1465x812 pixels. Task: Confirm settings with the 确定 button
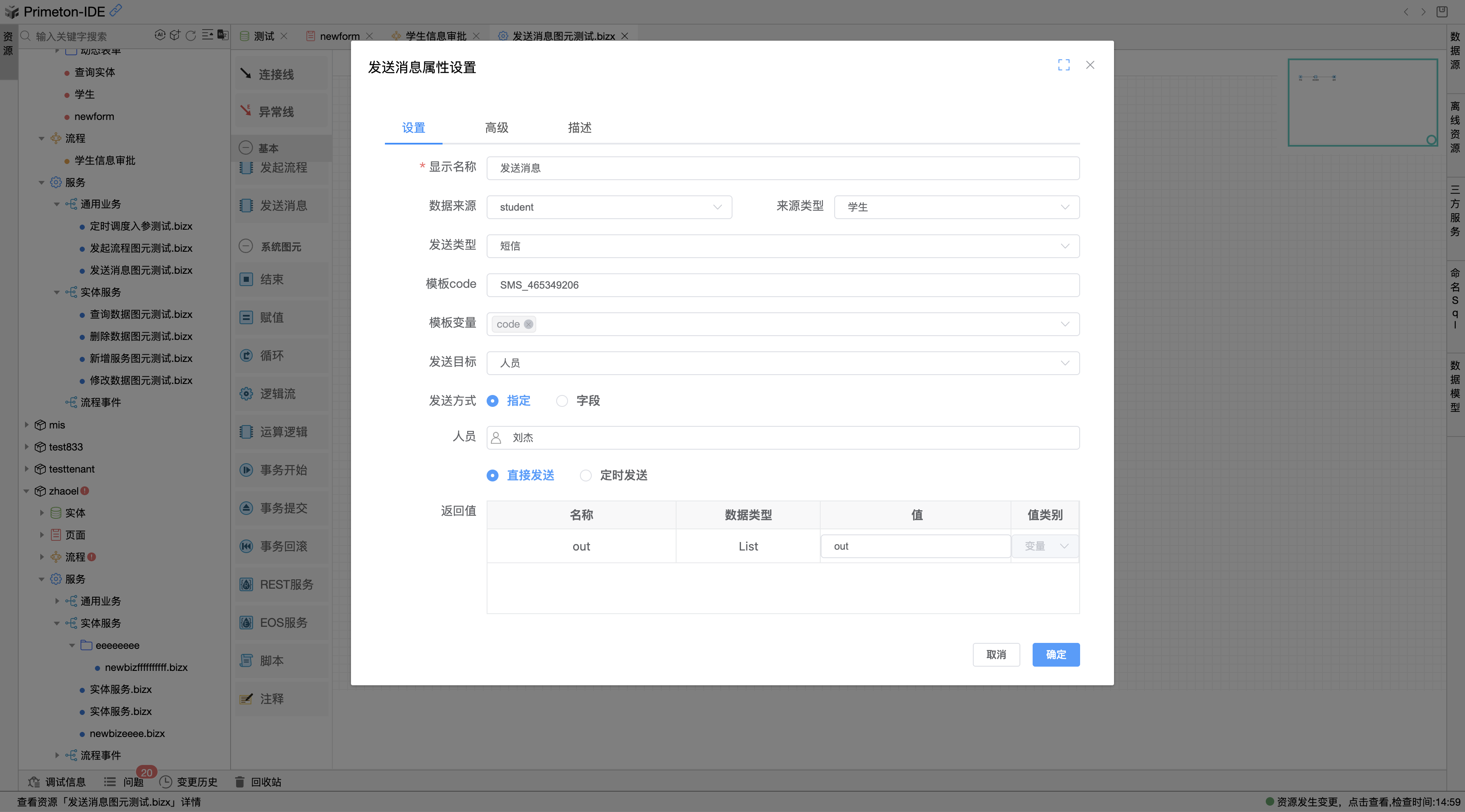[x=1056, y=654]
